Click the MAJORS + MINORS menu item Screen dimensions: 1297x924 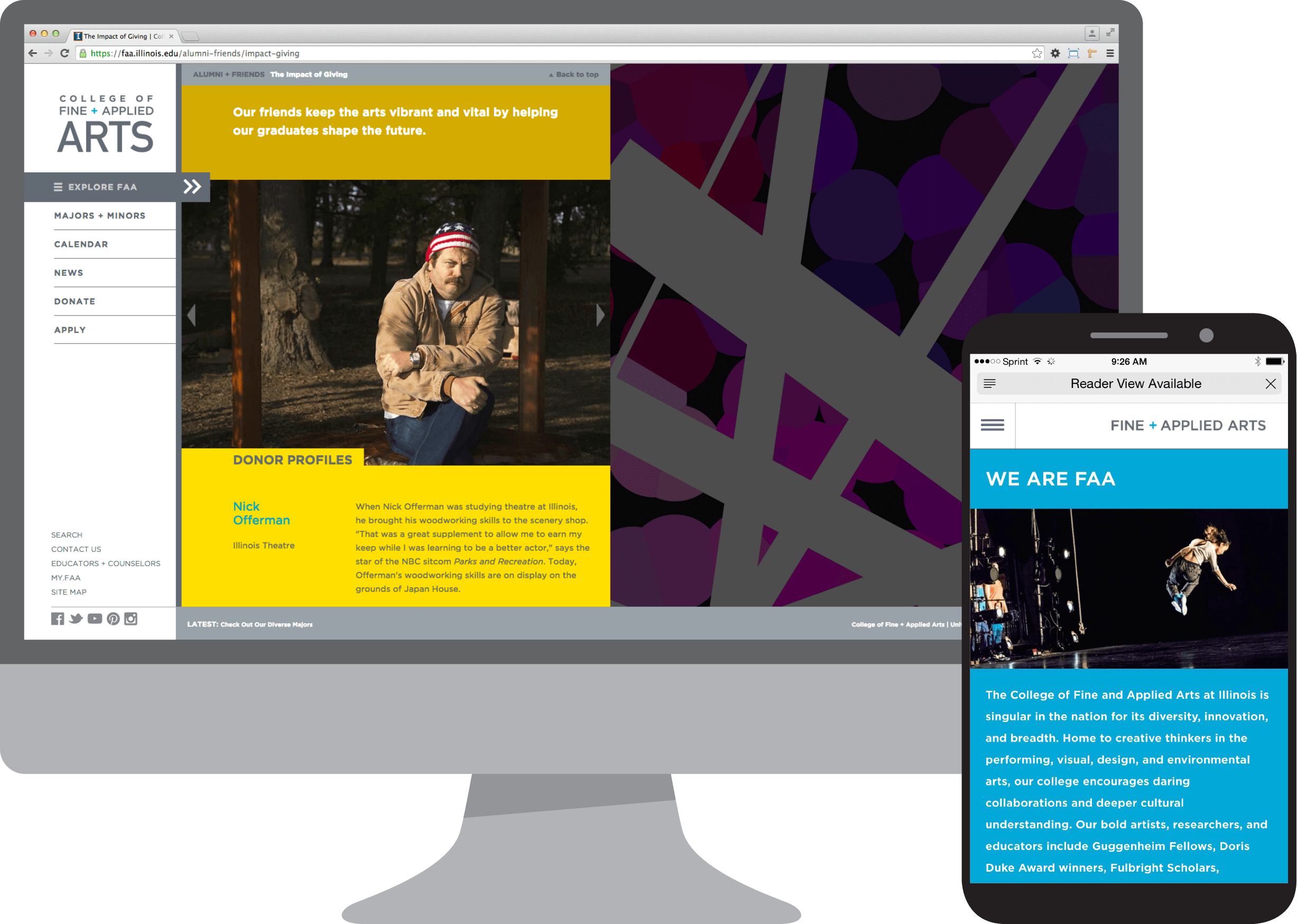coord(100,215)
